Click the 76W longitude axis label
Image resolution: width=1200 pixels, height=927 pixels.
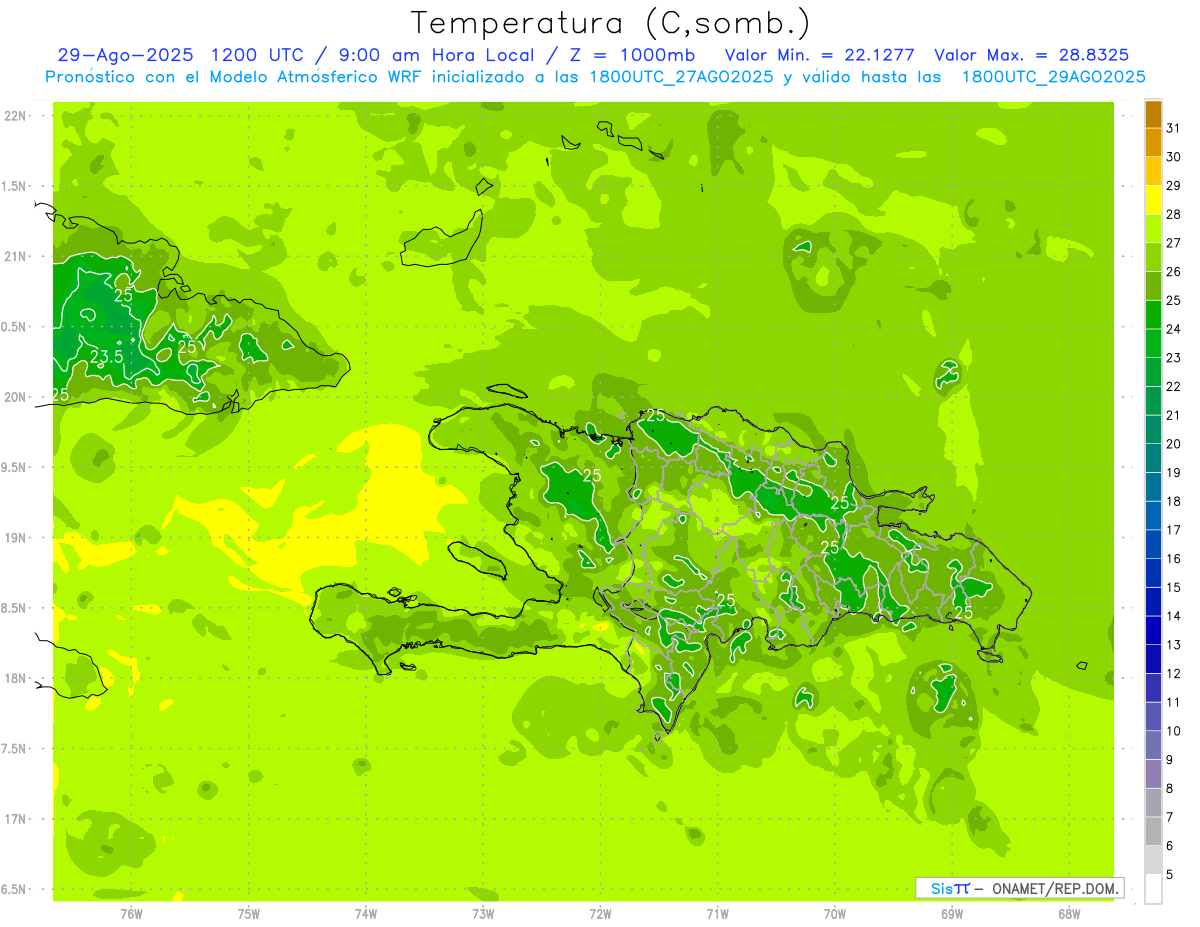point(131,913)
